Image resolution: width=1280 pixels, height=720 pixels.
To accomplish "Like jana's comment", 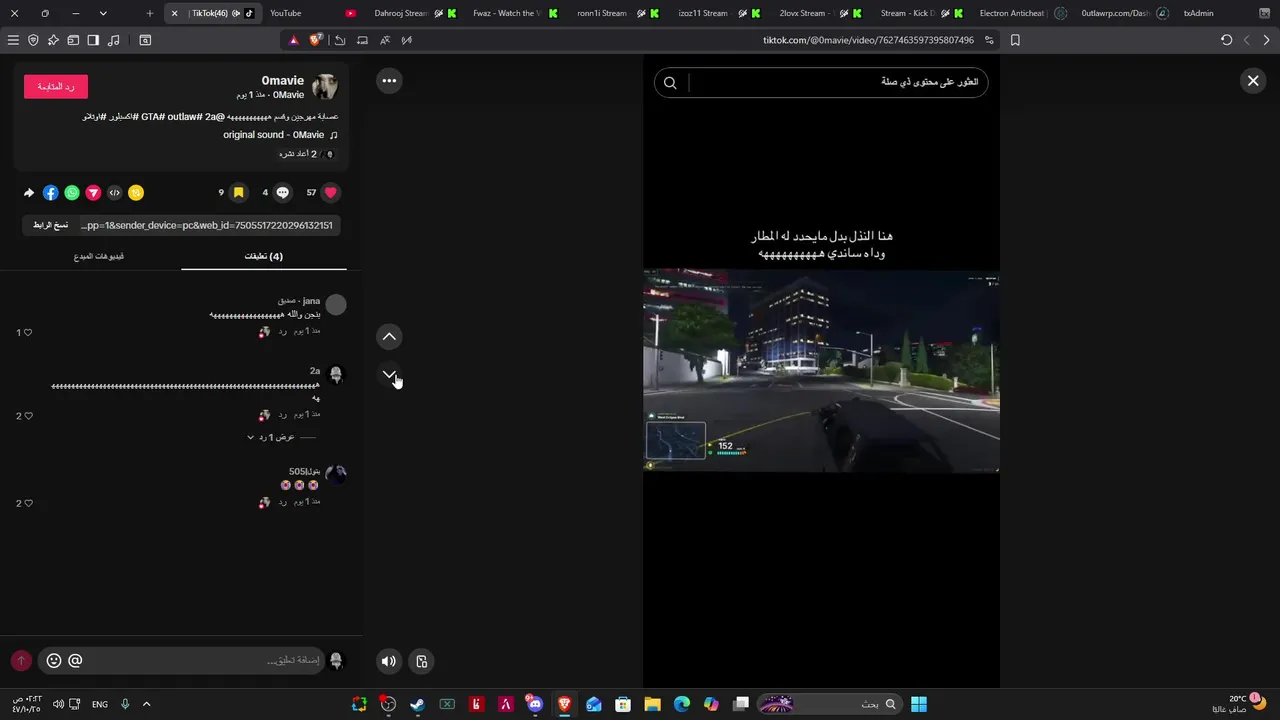I will (28, 332).
